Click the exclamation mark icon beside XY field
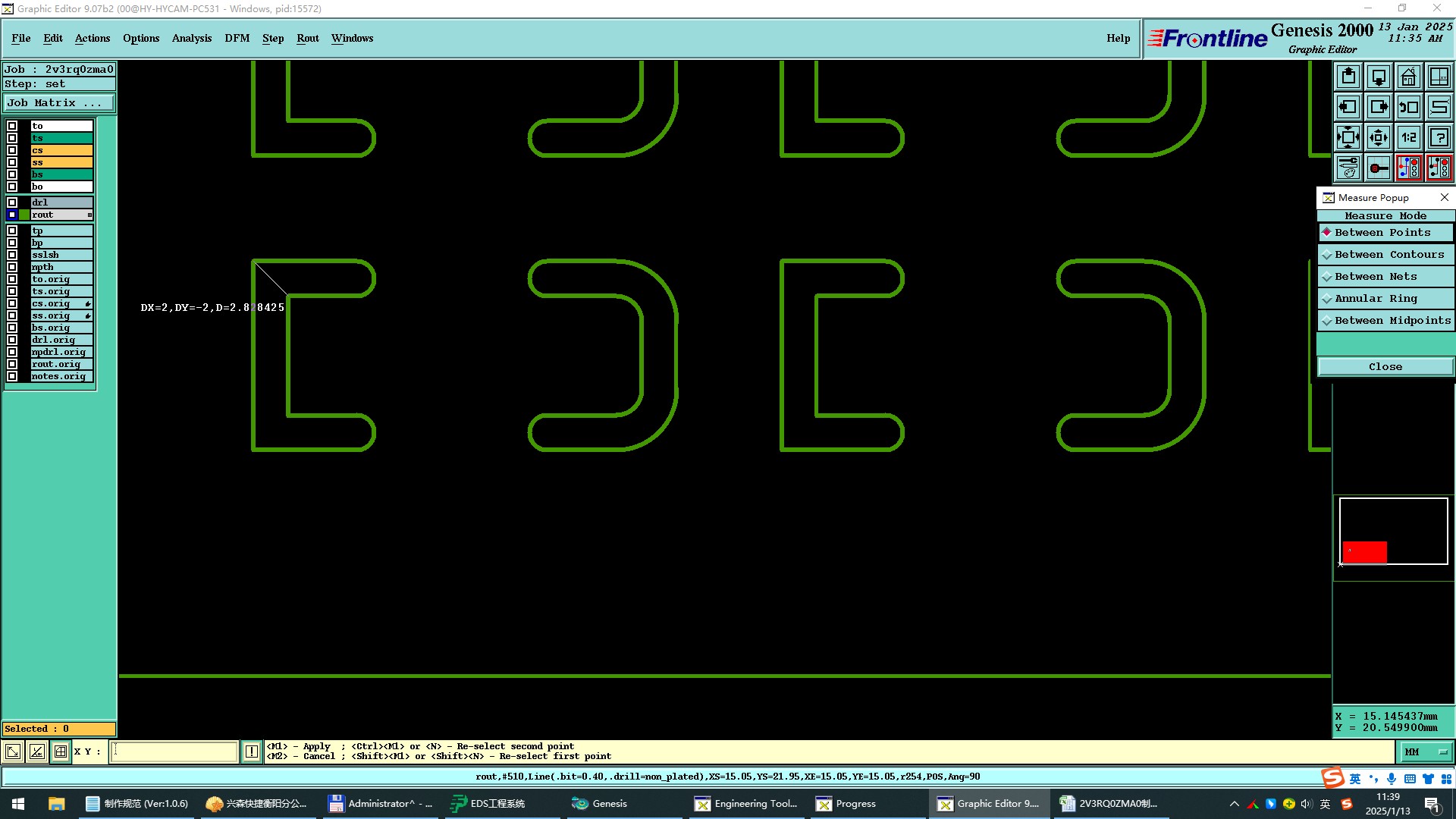The width and height of the screenshot is (1456, 819). tap(252, 752)
